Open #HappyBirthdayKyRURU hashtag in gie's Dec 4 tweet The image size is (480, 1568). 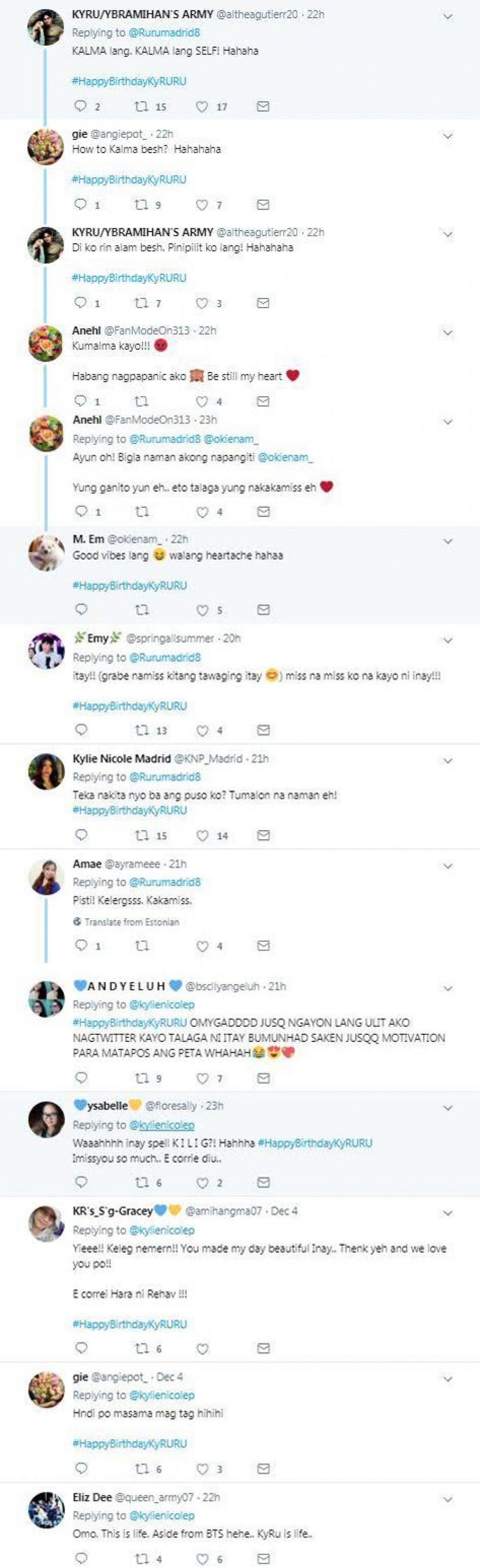pyautogui.click(x=130, y=1443)
